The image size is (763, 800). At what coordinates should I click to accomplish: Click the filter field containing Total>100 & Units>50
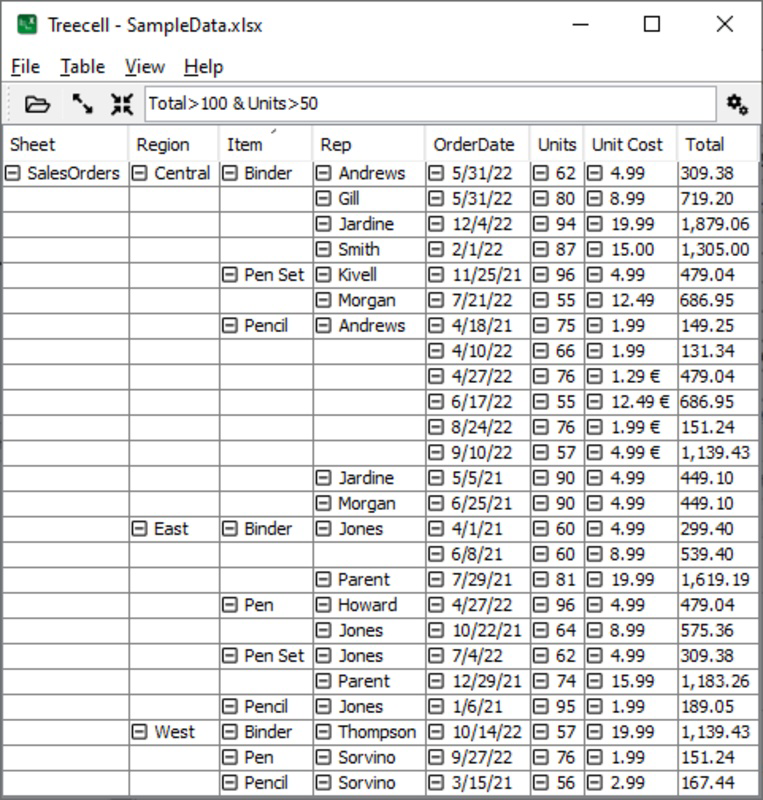coord(430,104)
